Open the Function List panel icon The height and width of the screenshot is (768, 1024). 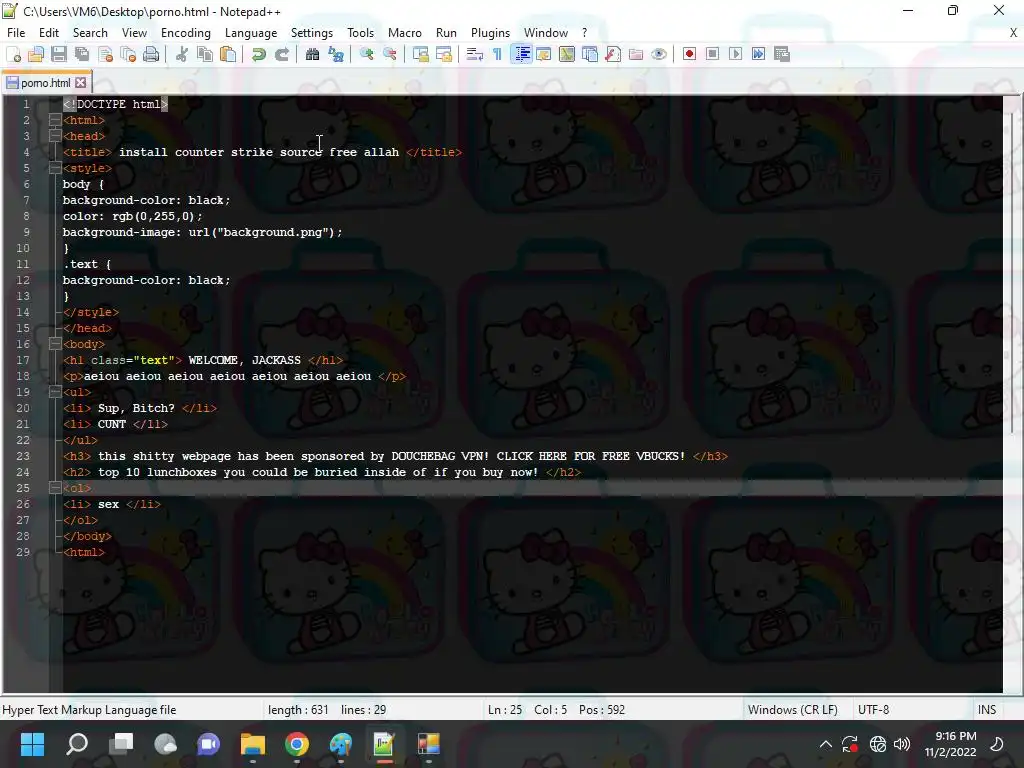coord(613,54)
